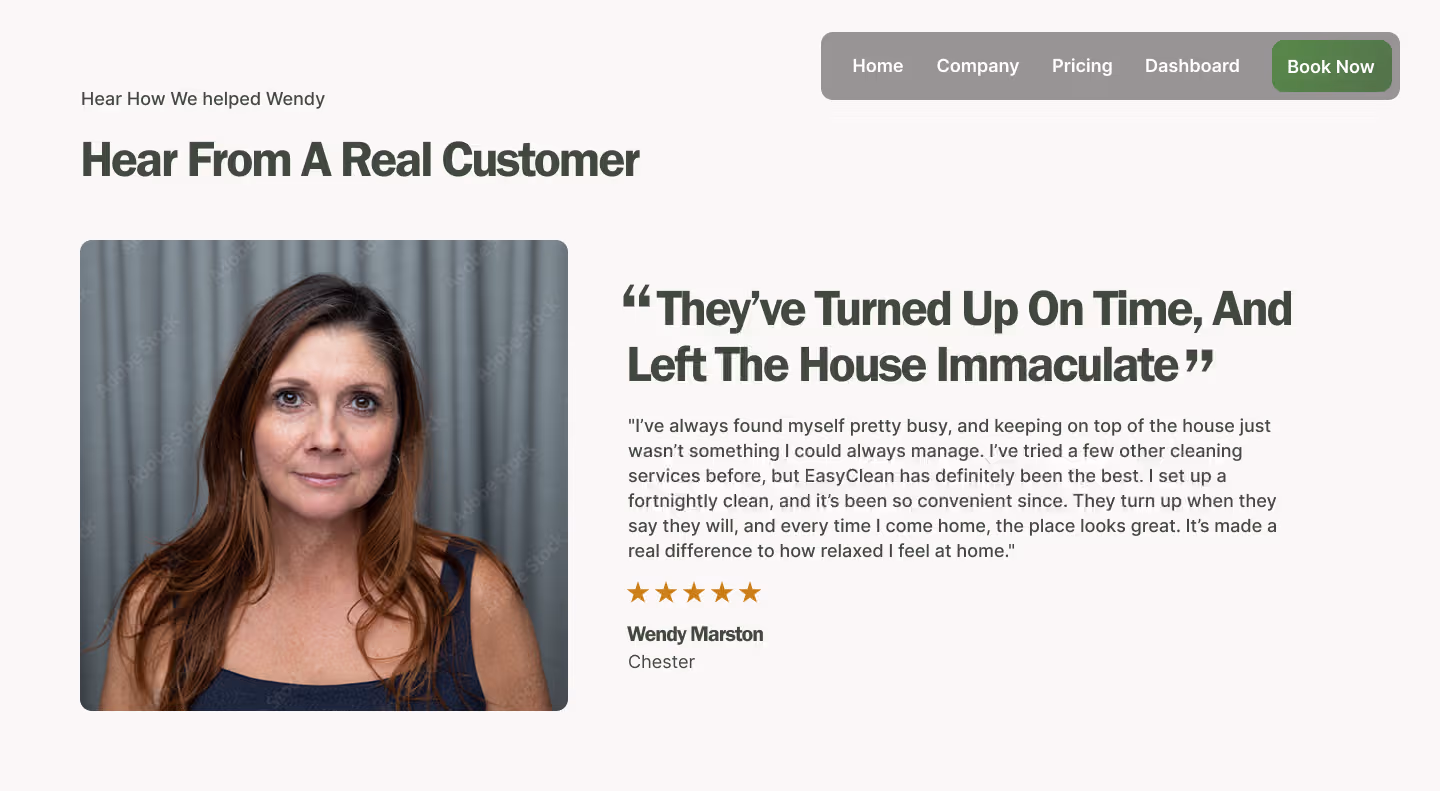Click 'Left The House Immaculate' headline line
This screenshot has width=1440, height=791.
902,365
